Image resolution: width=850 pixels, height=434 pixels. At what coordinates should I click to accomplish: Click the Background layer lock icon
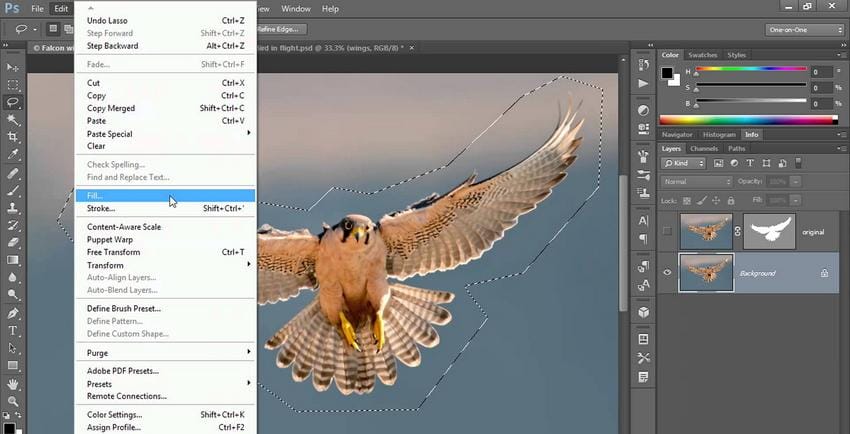tap(823, 272)
